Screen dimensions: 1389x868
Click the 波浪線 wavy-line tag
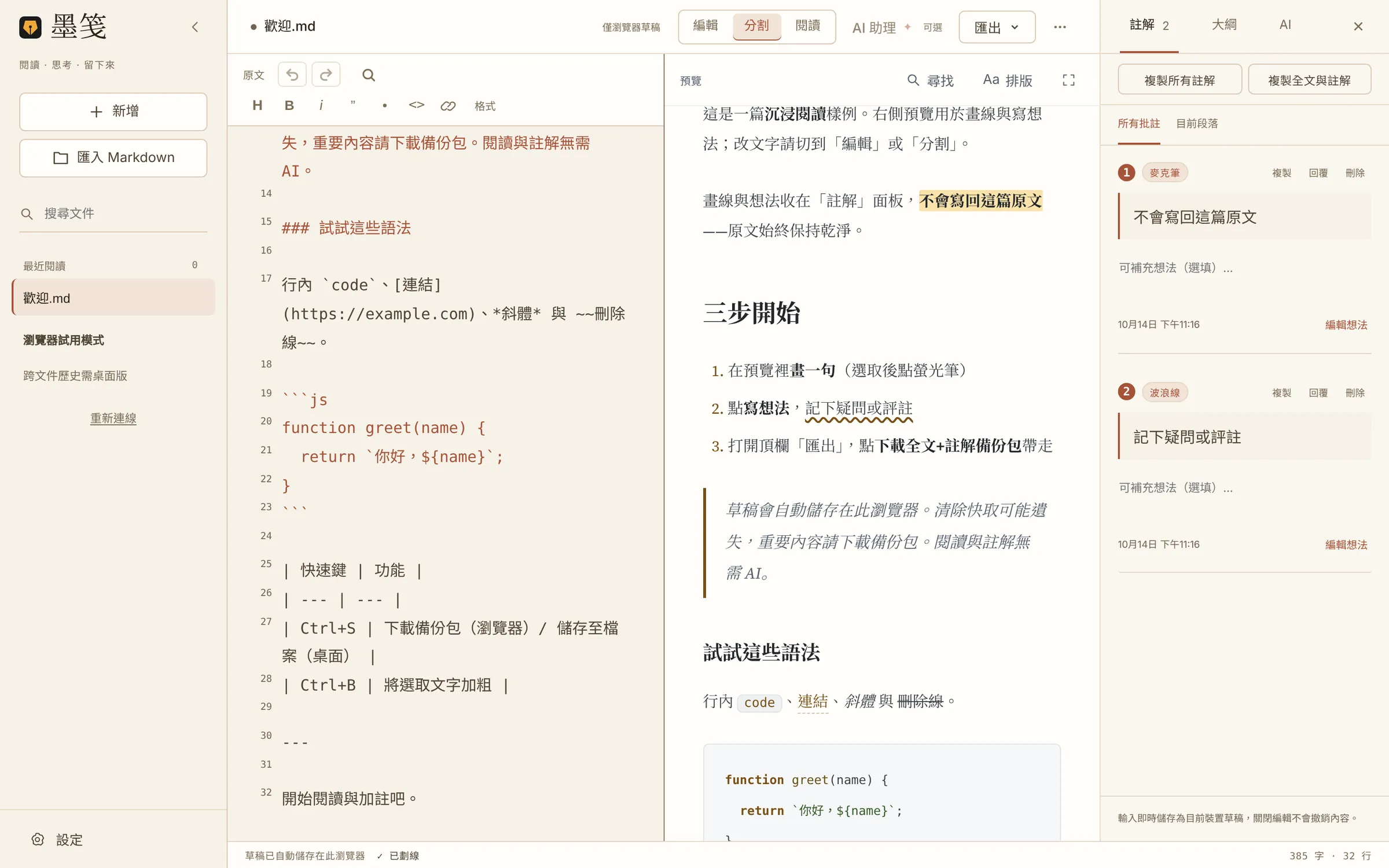coord(1164,393)
